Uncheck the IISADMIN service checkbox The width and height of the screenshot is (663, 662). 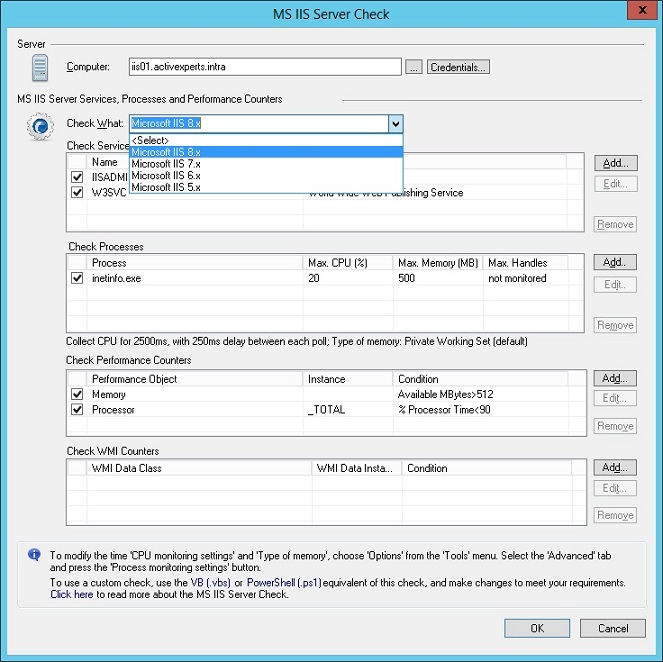[77, 177]
